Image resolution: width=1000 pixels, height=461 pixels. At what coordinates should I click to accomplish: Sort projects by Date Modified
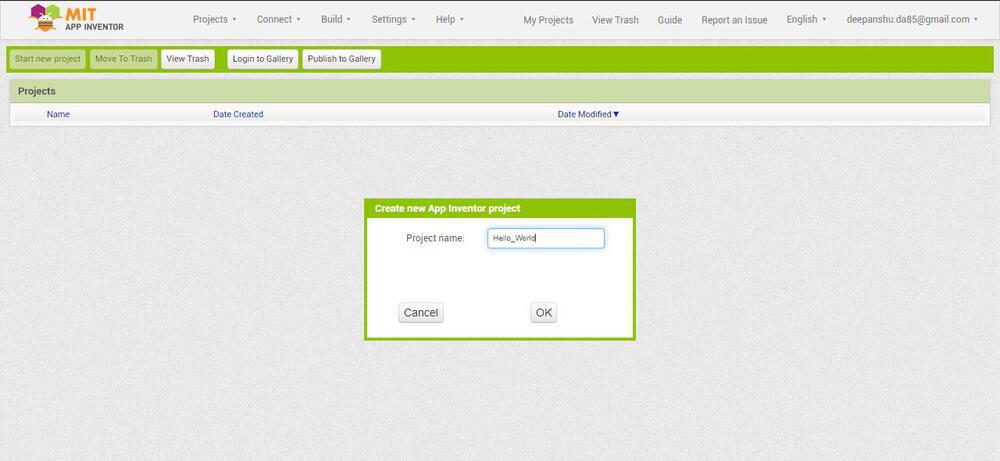point(588,114)
